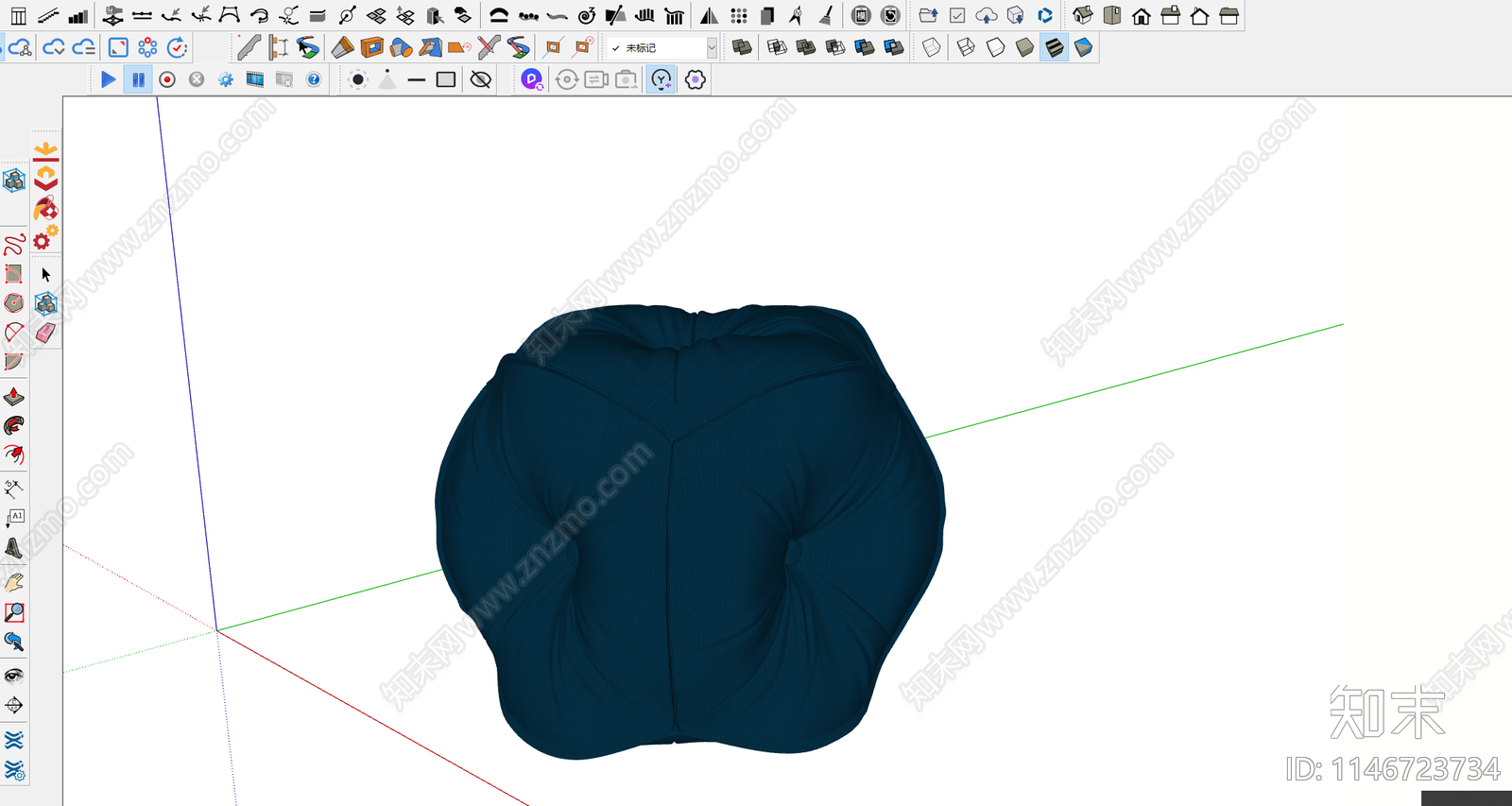Click the red gear extension icon
Screen dimensions: 1512x806
(45, 237)
